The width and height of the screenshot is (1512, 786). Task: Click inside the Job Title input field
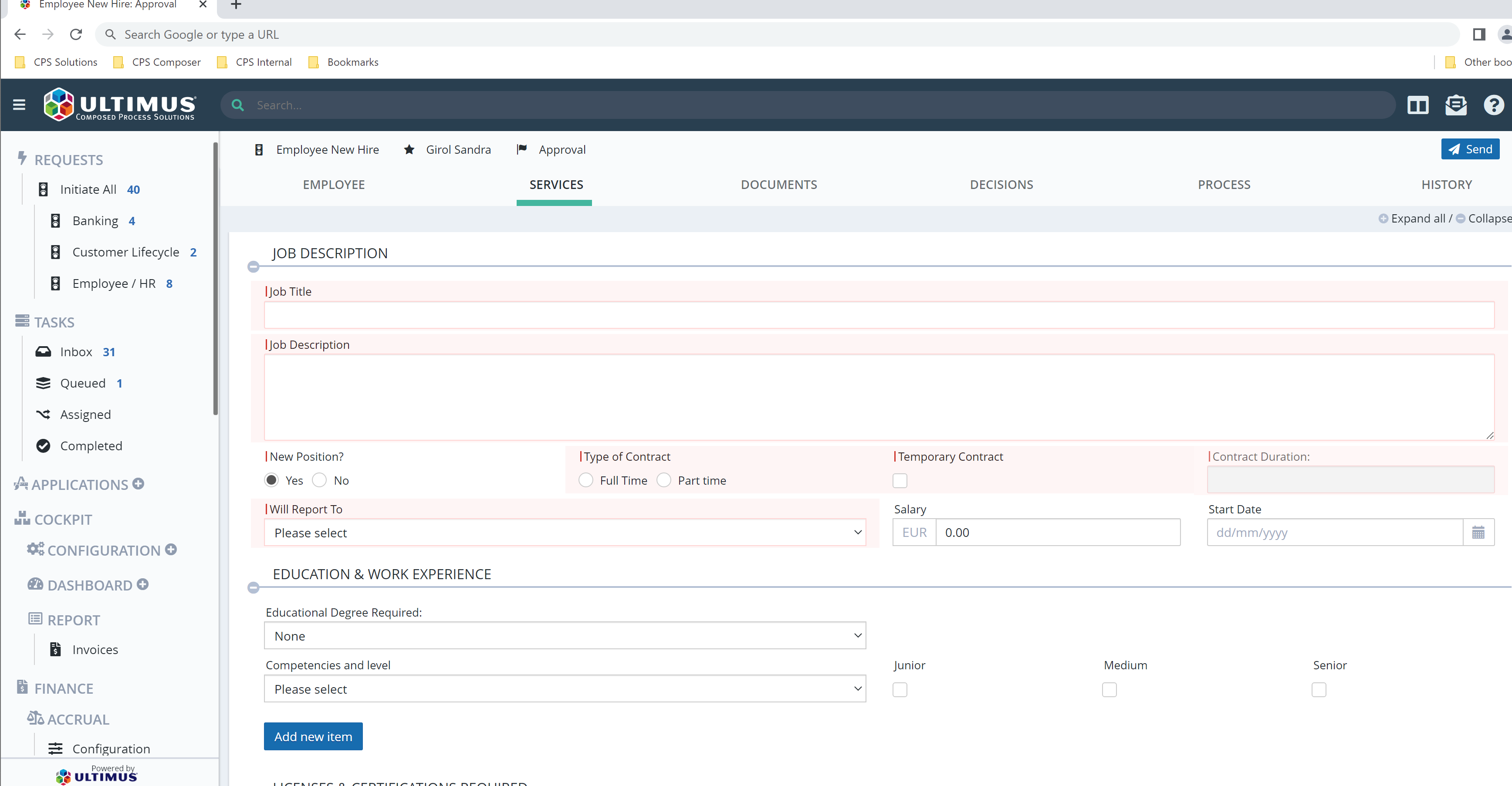(x=877, y=315)
